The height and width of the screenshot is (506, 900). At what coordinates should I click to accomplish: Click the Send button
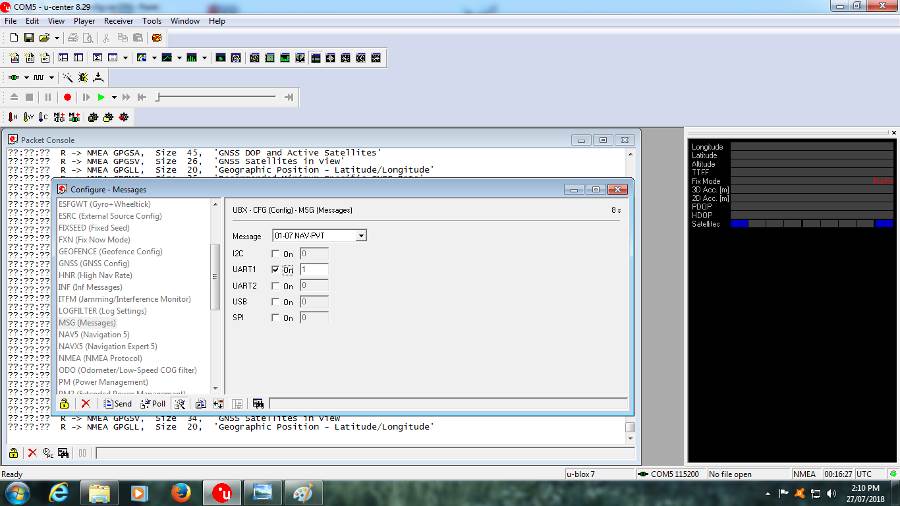pos(118,404)
